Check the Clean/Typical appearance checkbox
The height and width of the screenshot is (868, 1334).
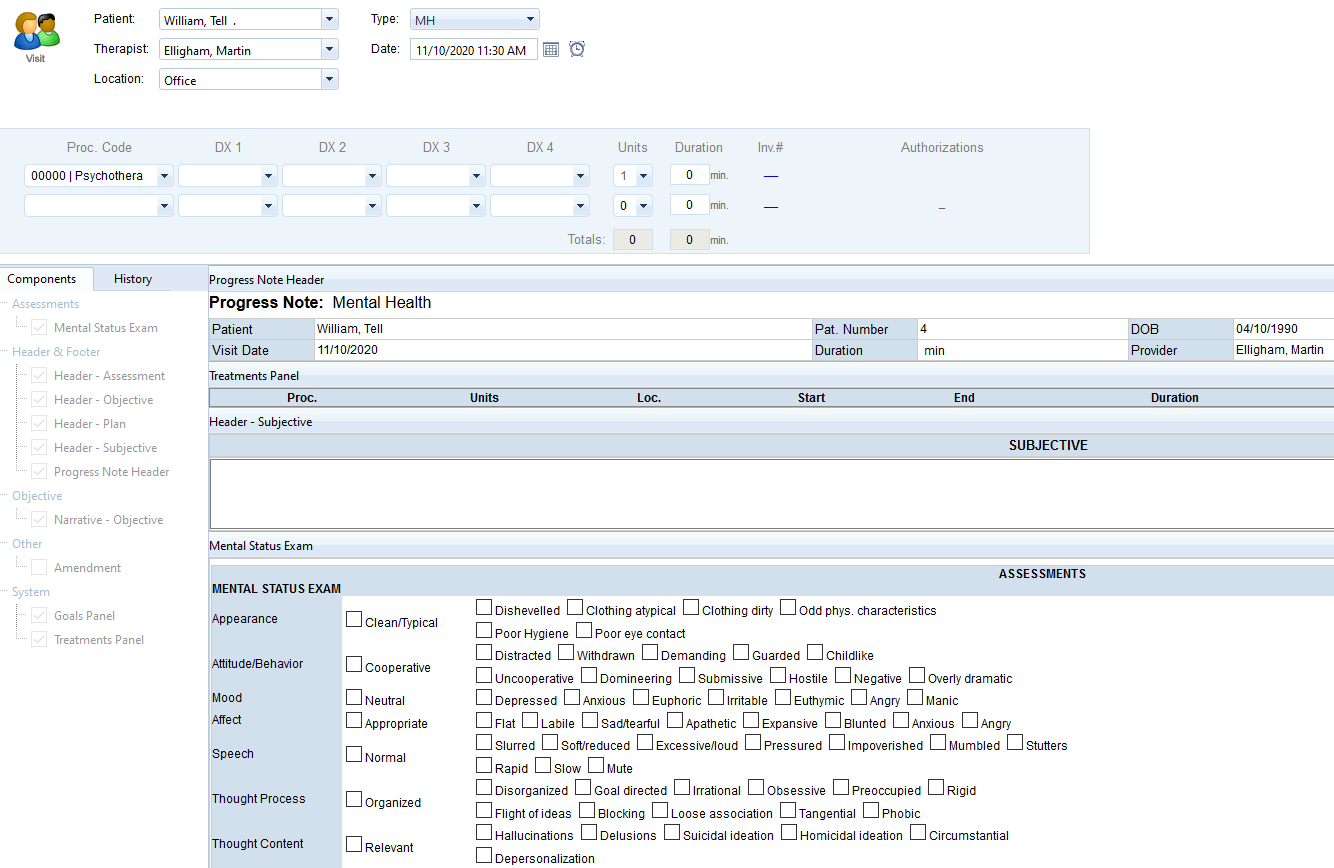(354, 620)
